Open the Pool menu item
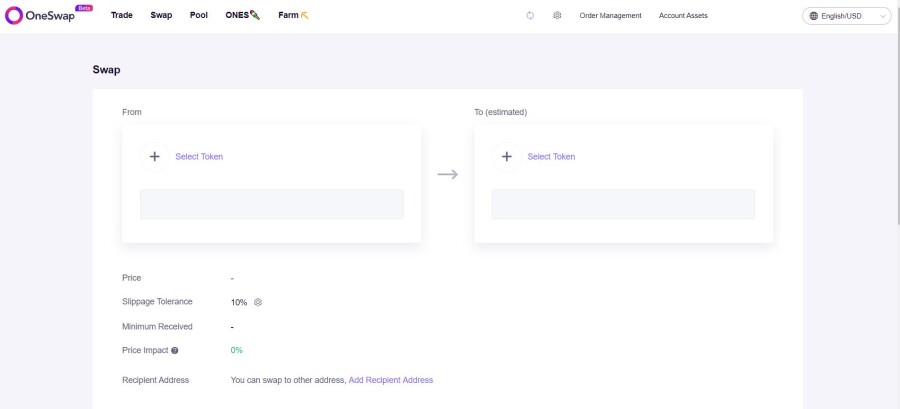The width and height of the screenshot is (900, 409). coord(199,15)
